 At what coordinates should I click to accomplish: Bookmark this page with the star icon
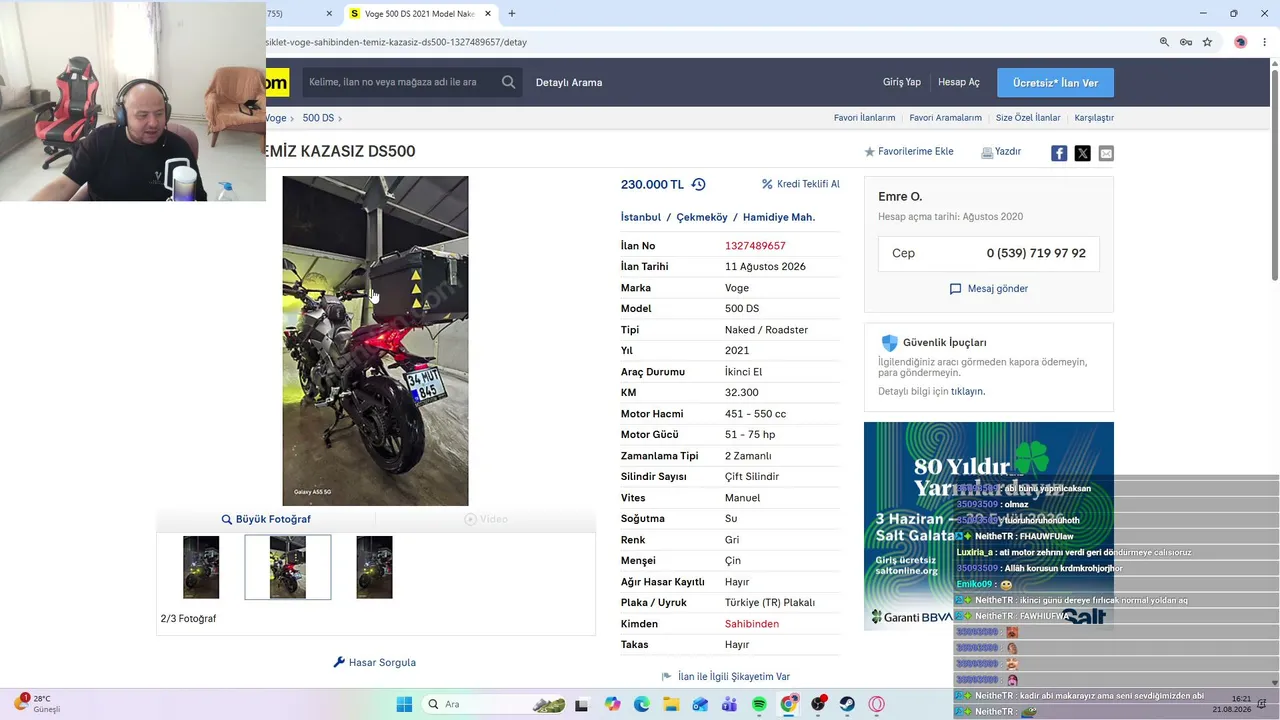[1207, 42]
